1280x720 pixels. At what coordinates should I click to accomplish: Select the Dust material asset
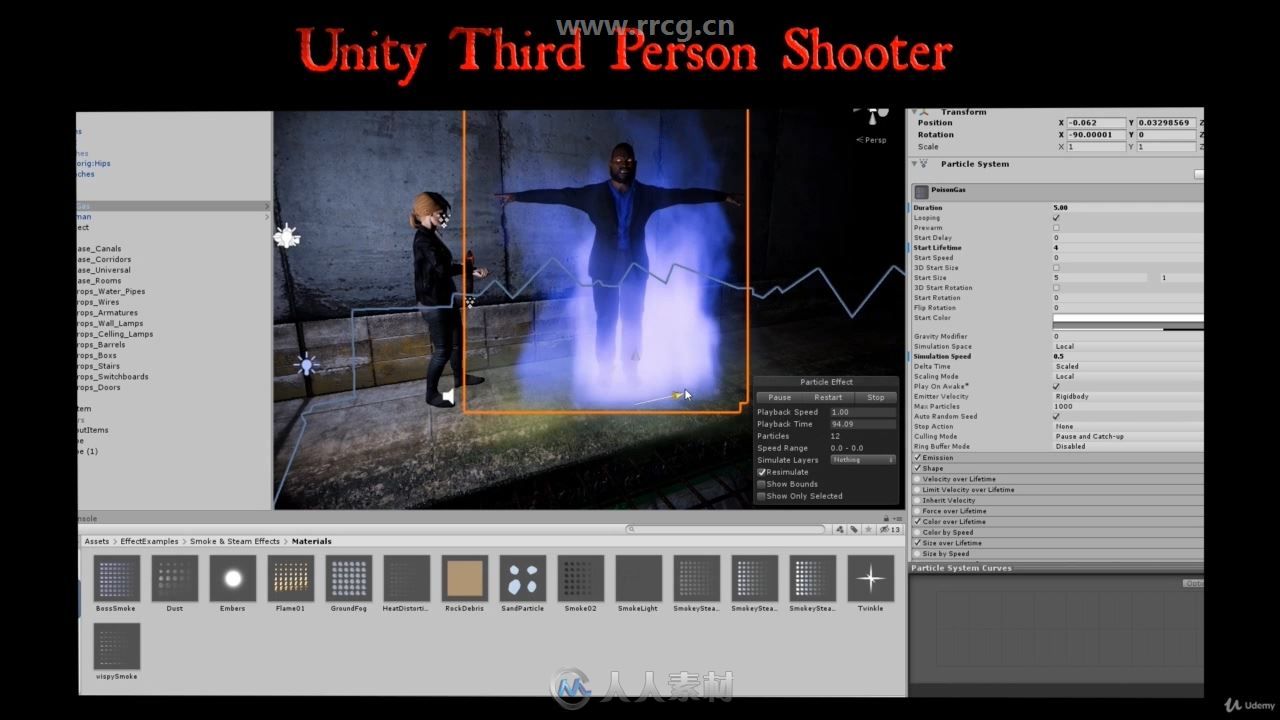[175, 579]
